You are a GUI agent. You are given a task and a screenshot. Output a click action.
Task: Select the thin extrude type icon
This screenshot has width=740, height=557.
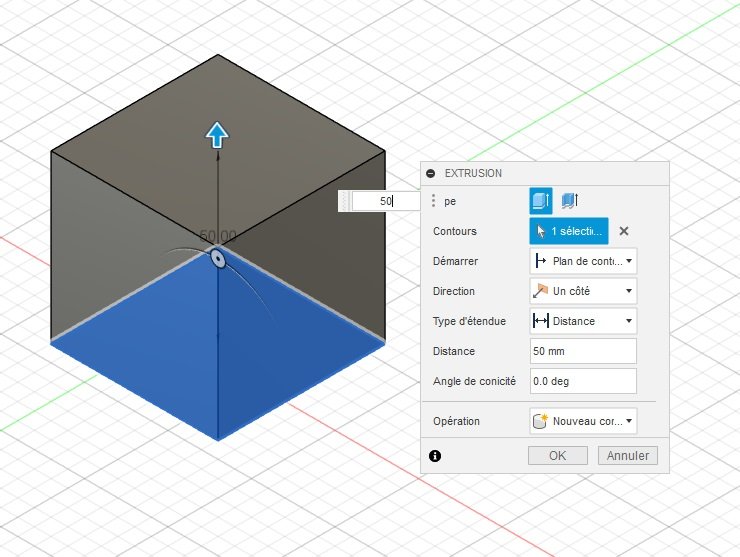tap(570, 201)
